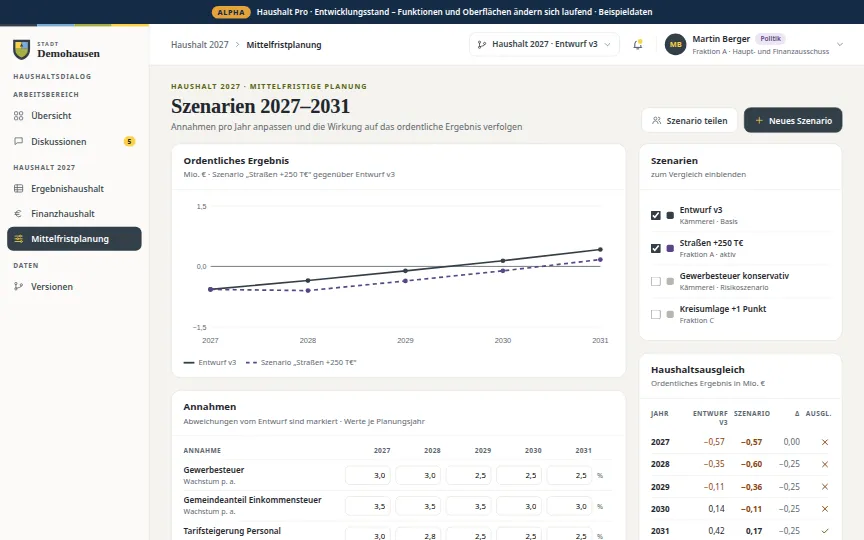Edit Einkommensteuer 2029 growth field
The width and height of the screenshot is (864, 540).
point(468,506)
